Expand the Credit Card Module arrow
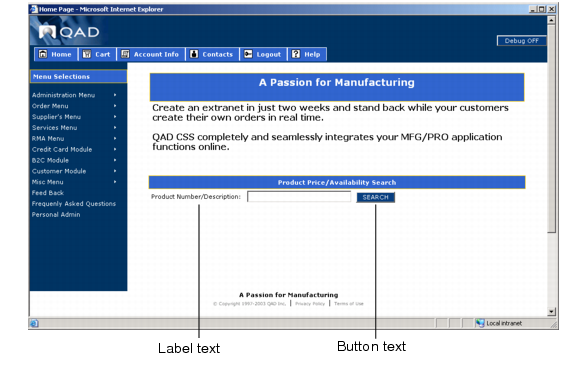The height and width of the screenshot is (365, 585). click(115, 149)
